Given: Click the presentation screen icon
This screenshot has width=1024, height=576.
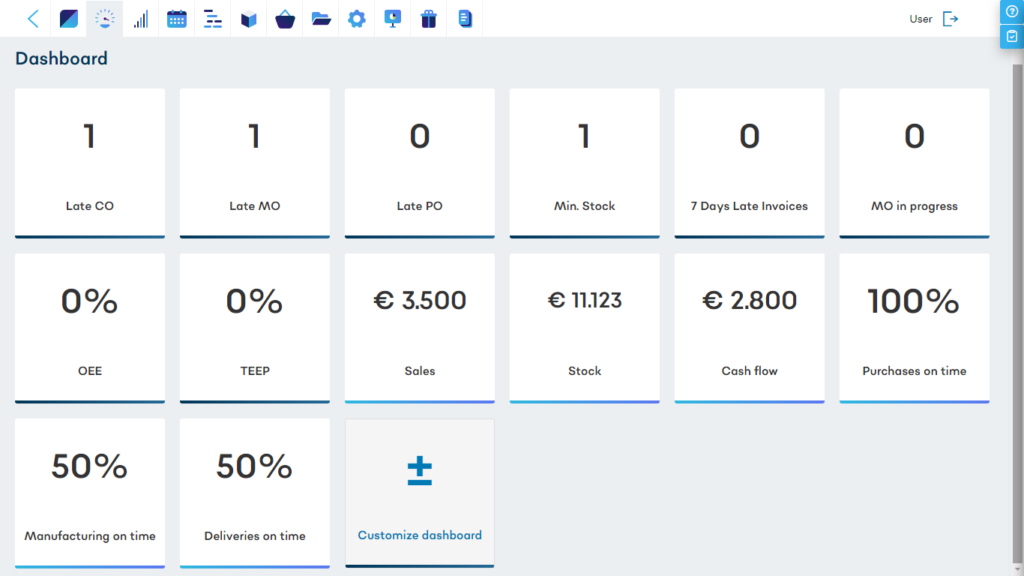Looking at the screenshot, I should [393, 19].
